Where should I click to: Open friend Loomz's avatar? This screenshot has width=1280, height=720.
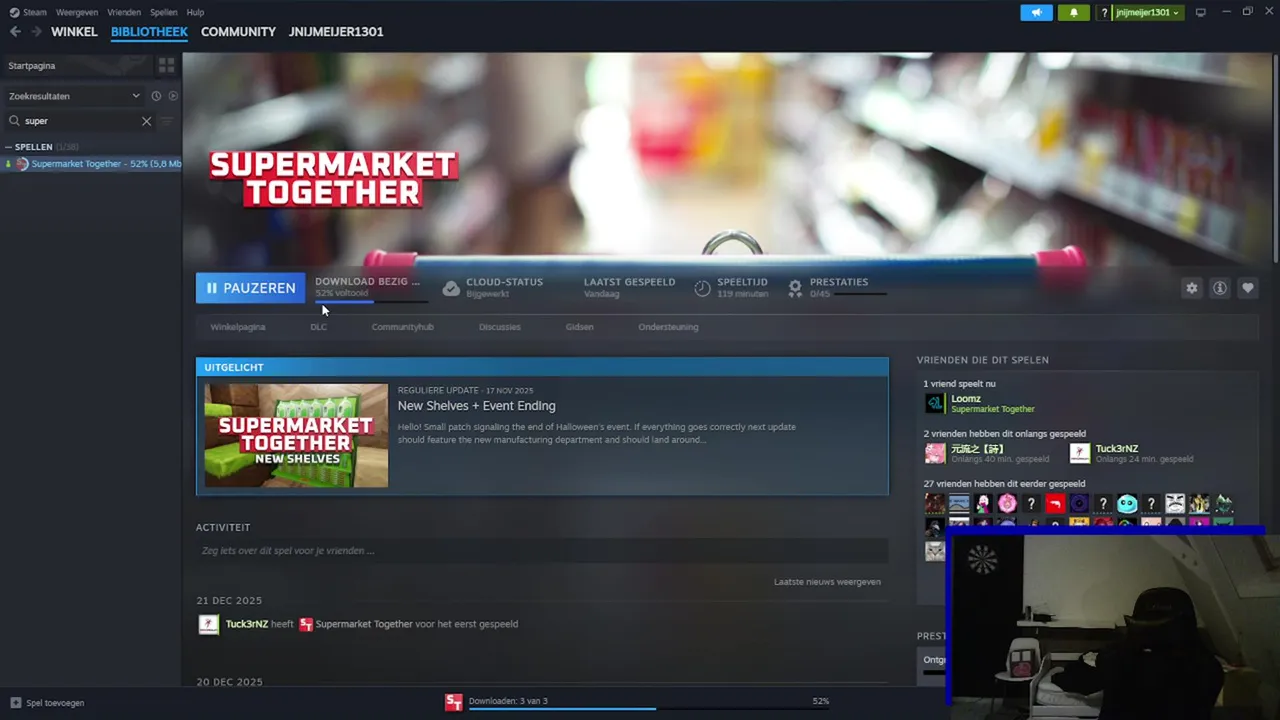tap(934, 403)
